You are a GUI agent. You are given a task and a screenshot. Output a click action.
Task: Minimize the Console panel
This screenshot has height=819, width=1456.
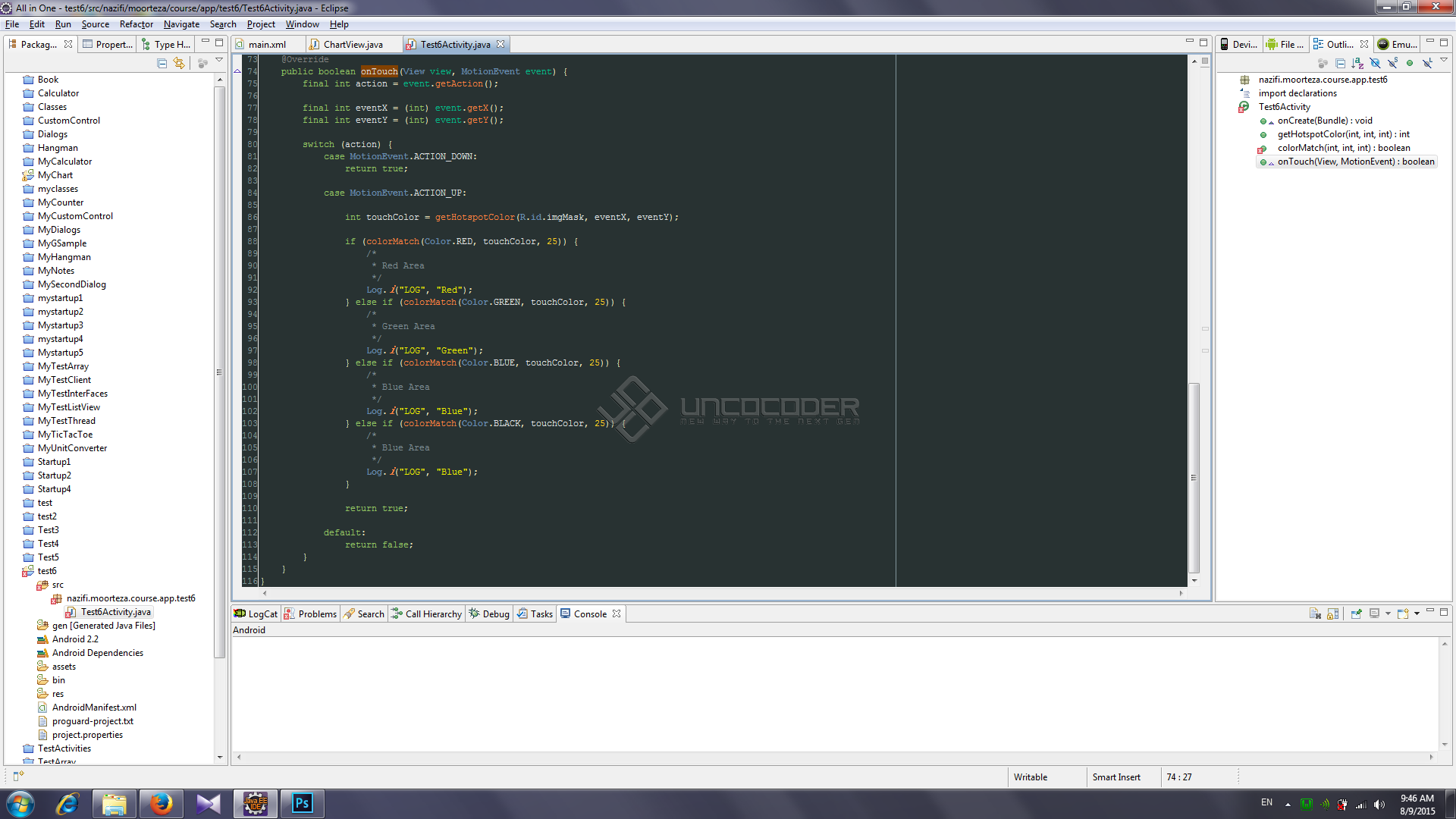click(1430, 610)
